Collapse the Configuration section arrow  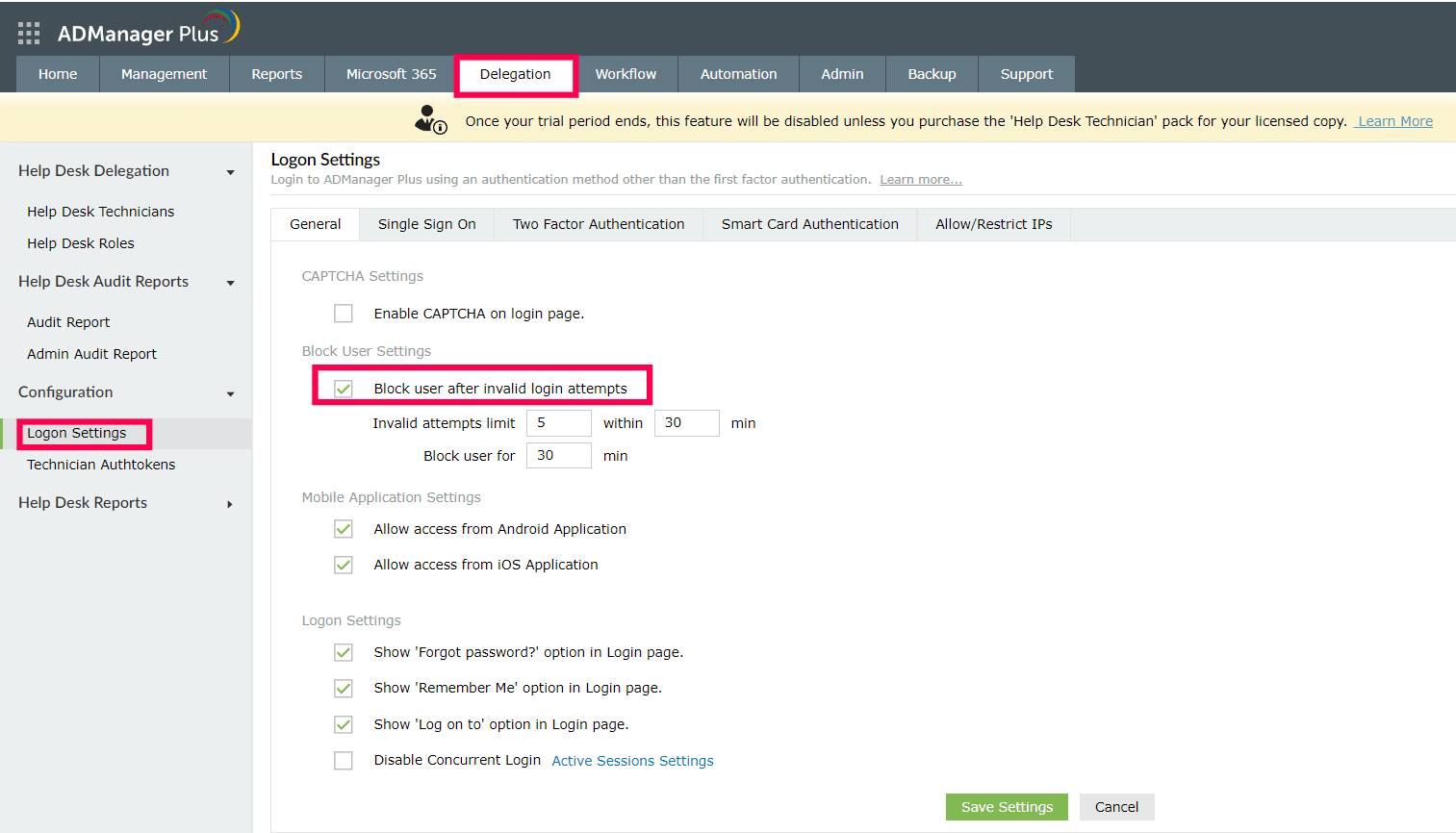pyautogui.click(x=230, y=393)
